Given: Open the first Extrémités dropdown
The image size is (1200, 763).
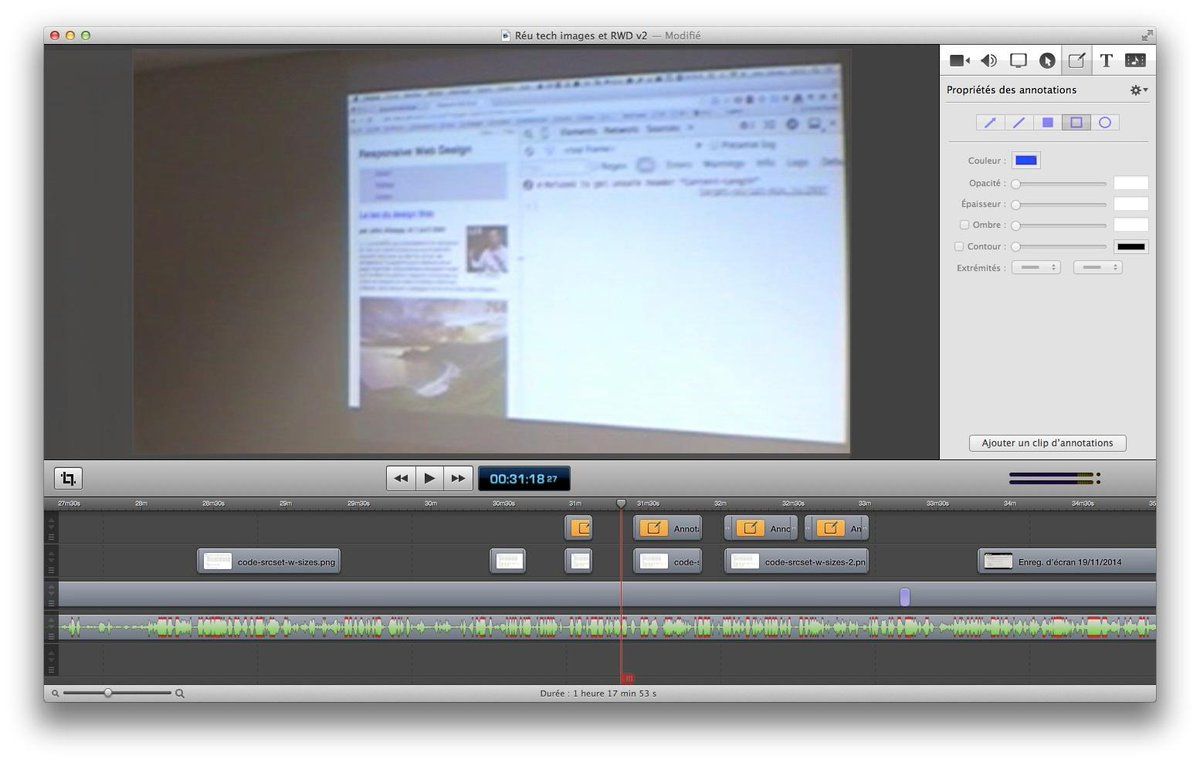Looking at the screenshot, I should tap(1036, 268).
